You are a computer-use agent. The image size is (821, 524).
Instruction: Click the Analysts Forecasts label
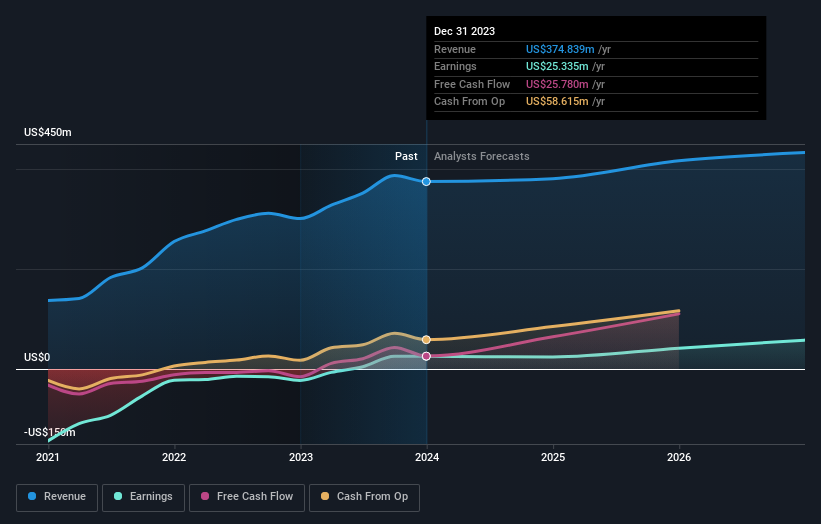tap(482, 157)
